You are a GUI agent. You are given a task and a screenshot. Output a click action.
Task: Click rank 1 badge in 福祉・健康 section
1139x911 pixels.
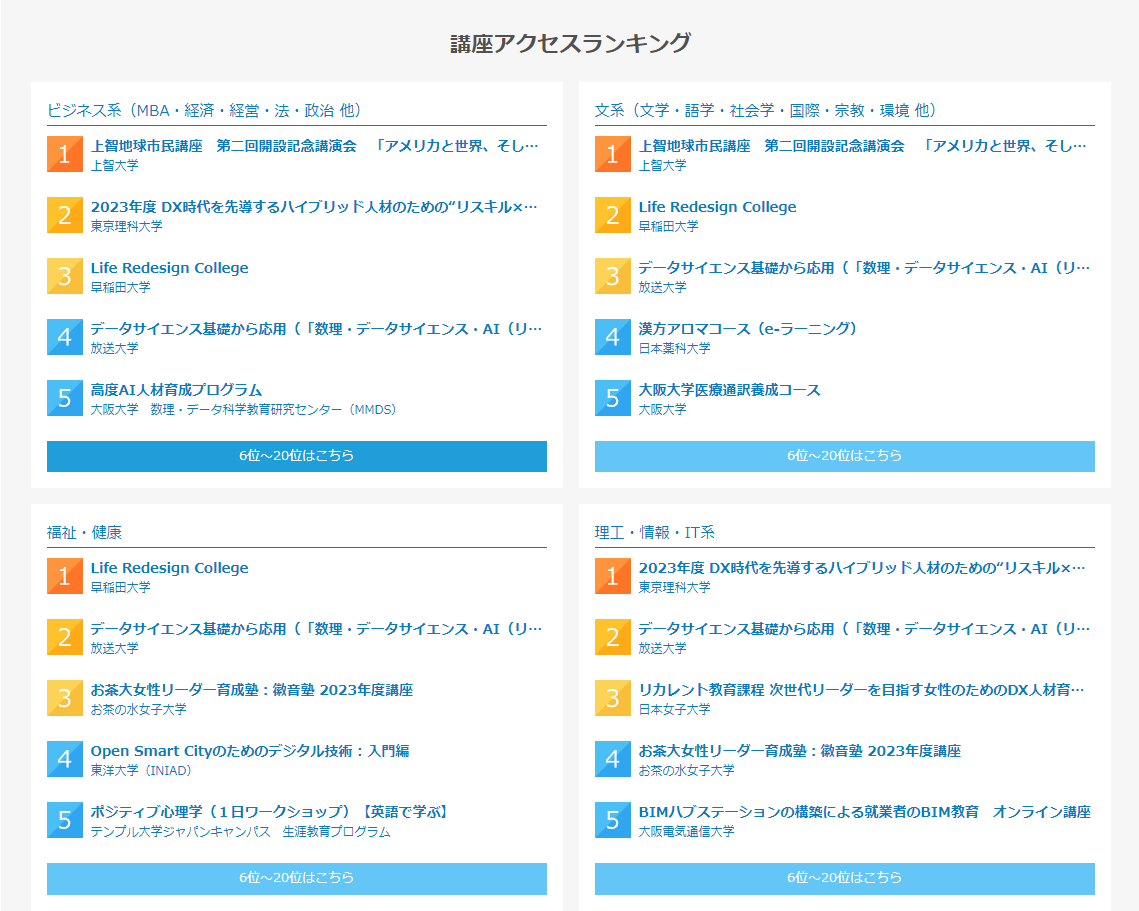pos(65,576)
